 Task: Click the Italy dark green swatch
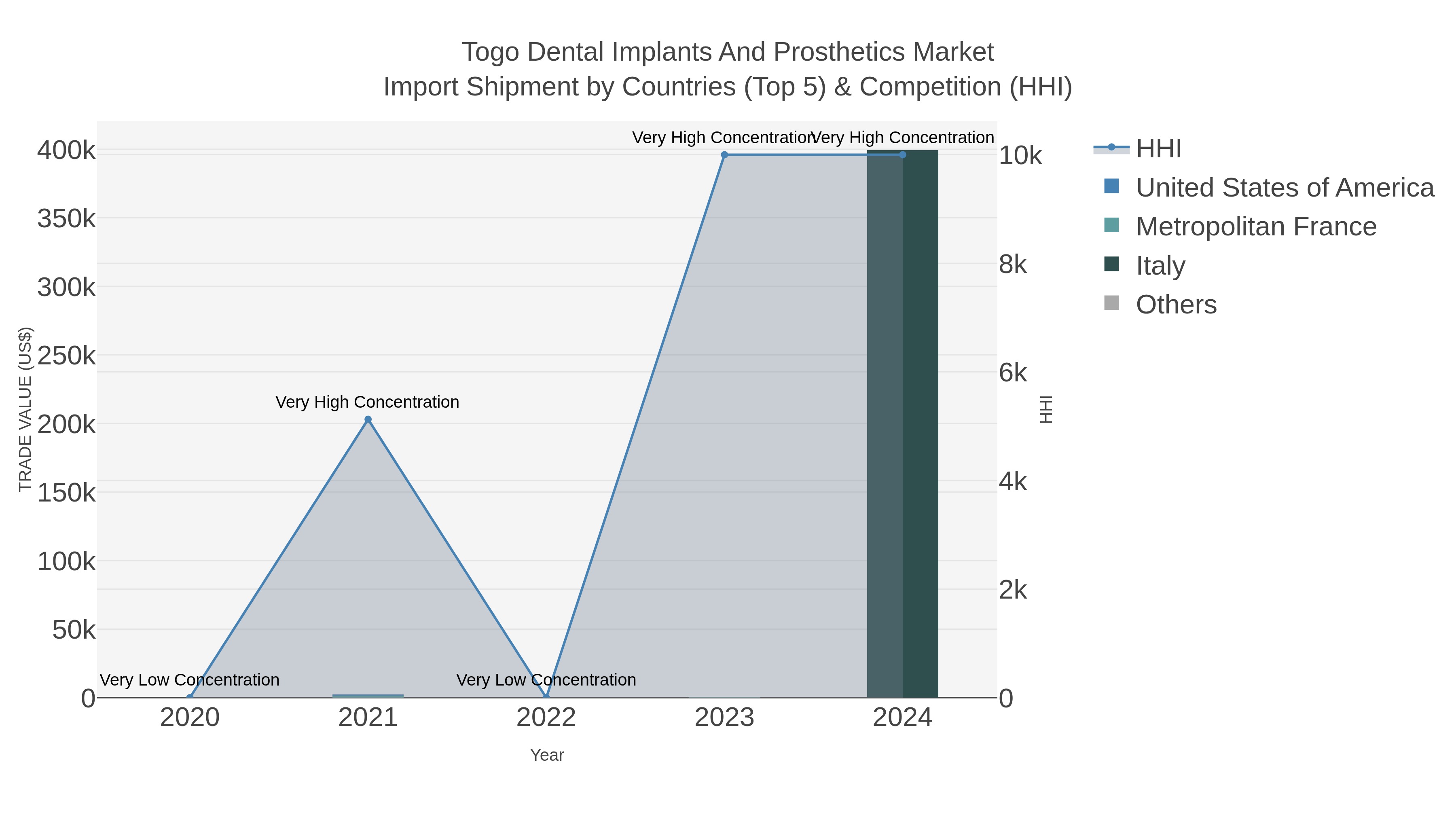[1111, 264]
